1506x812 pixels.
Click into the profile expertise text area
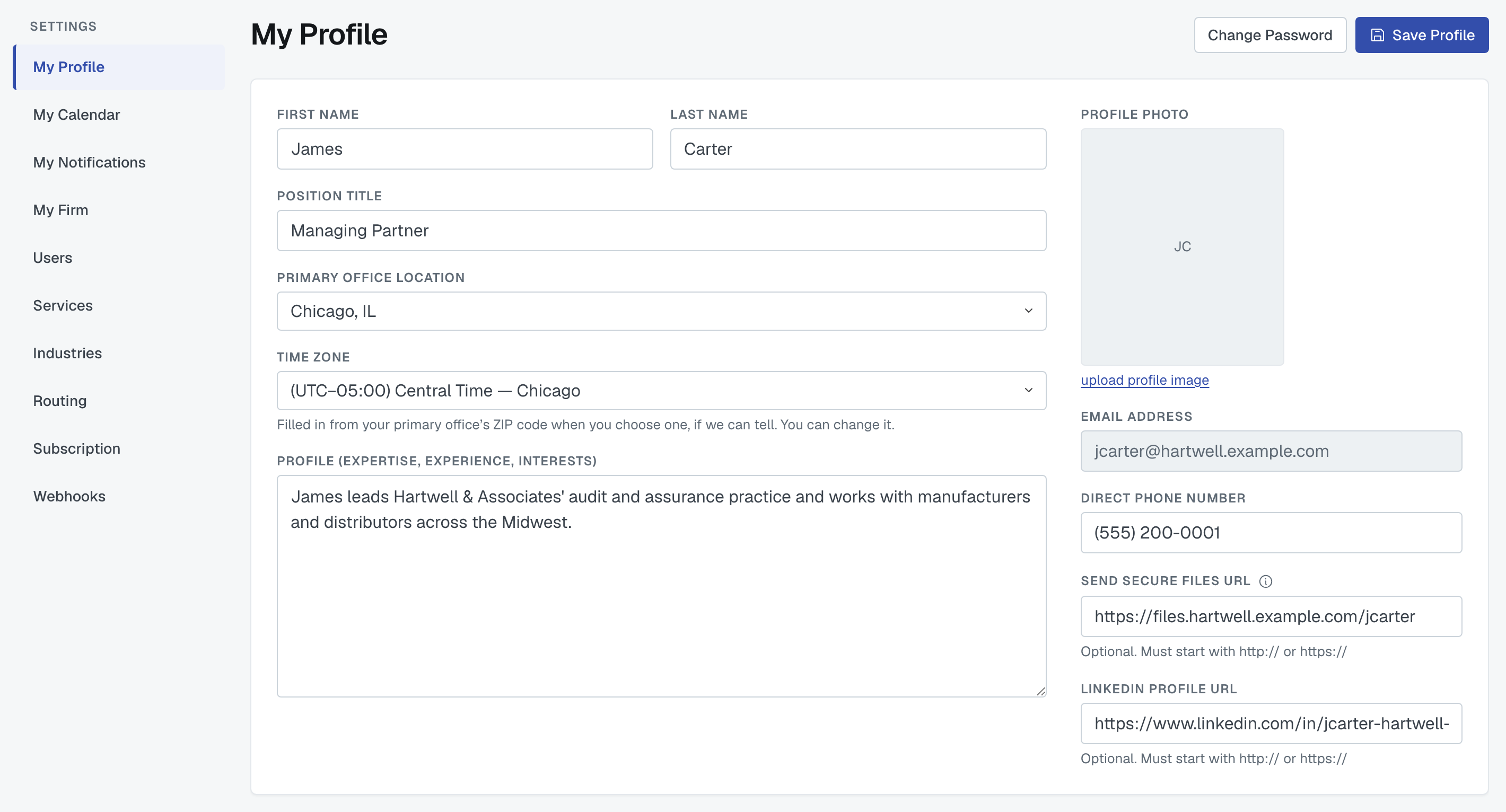point(661,586)
